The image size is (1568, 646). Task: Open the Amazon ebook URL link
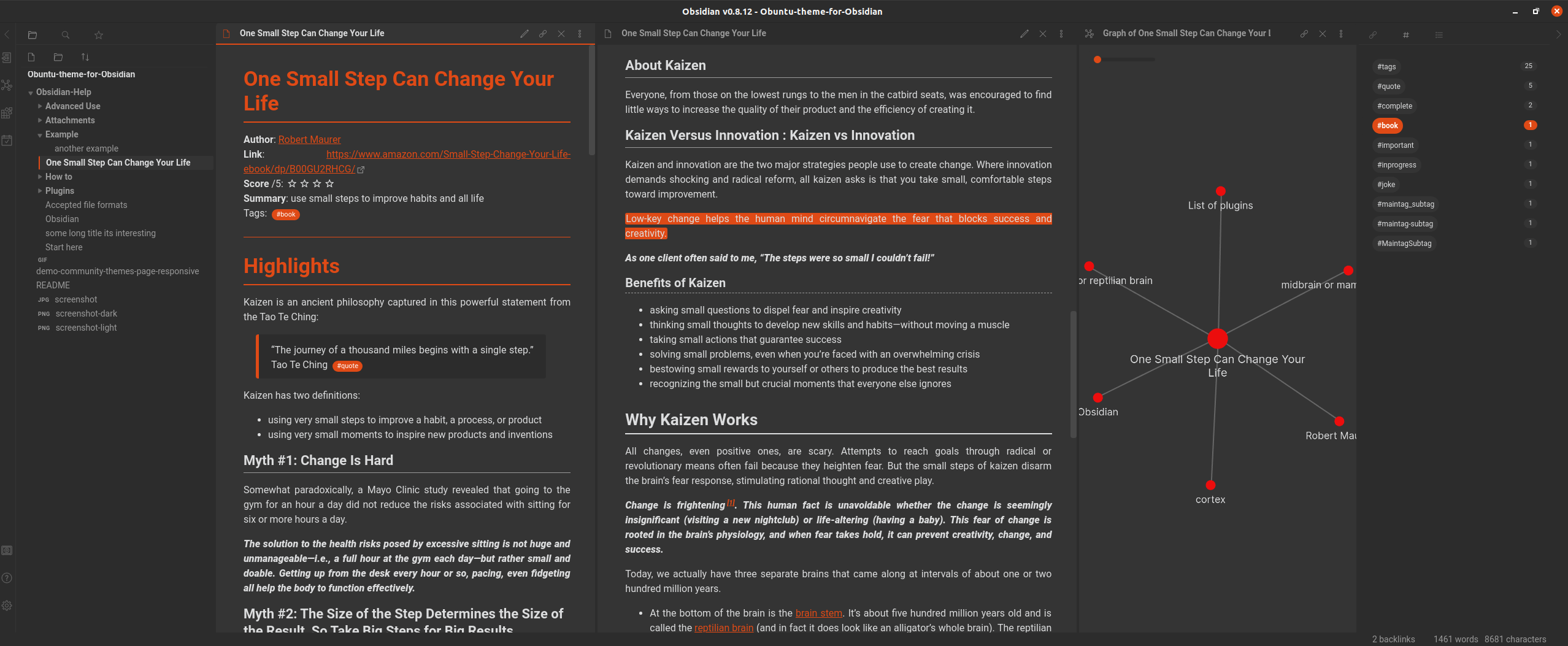[x=407, y=161]
